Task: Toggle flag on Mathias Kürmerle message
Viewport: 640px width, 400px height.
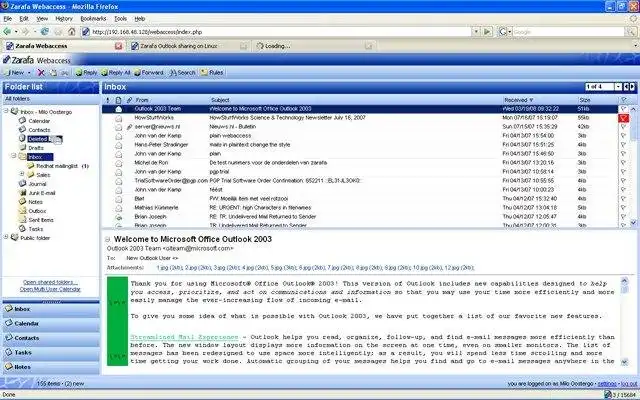Action: click(x=623, y=208)
